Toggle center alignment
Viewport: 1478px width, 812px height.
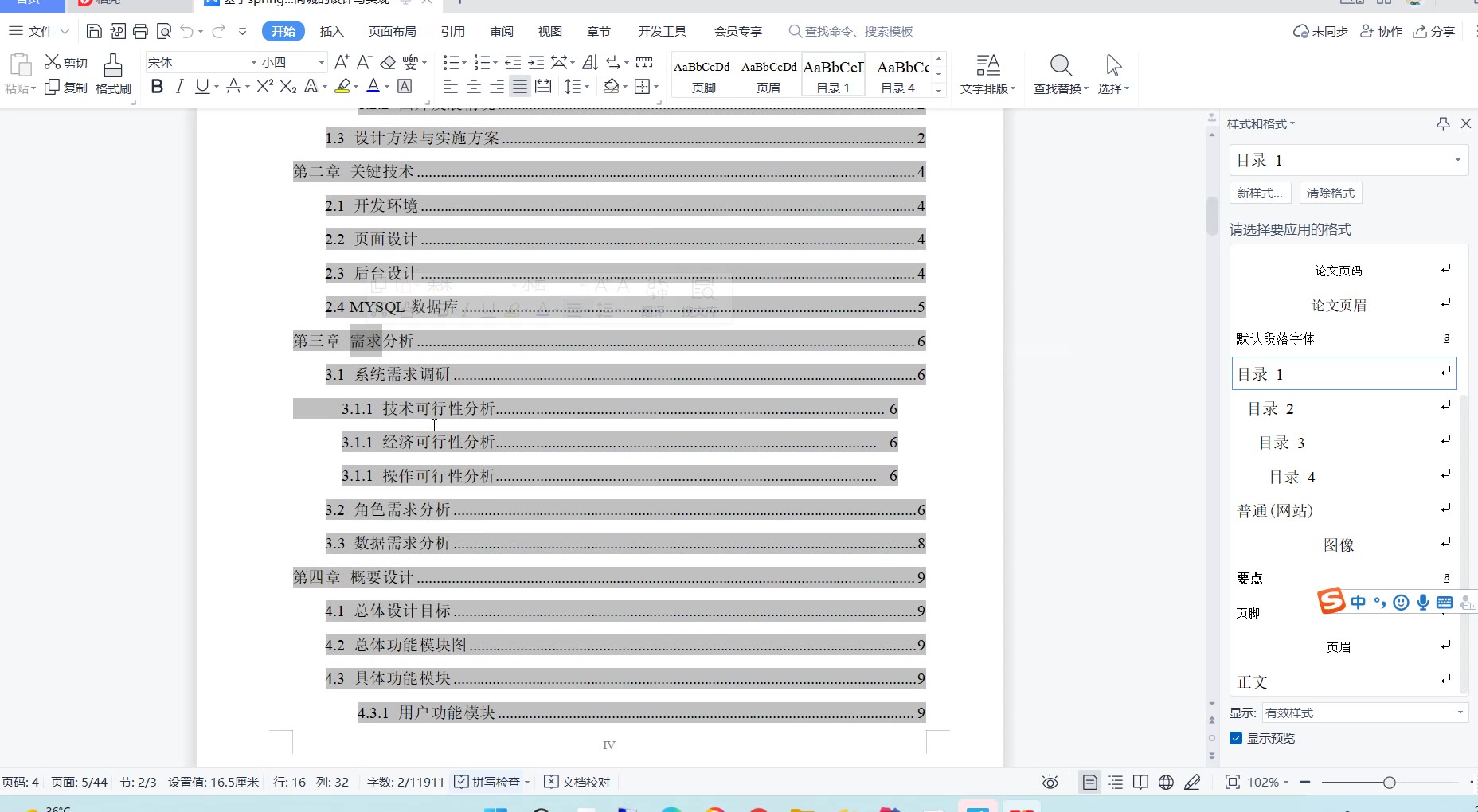474,87
